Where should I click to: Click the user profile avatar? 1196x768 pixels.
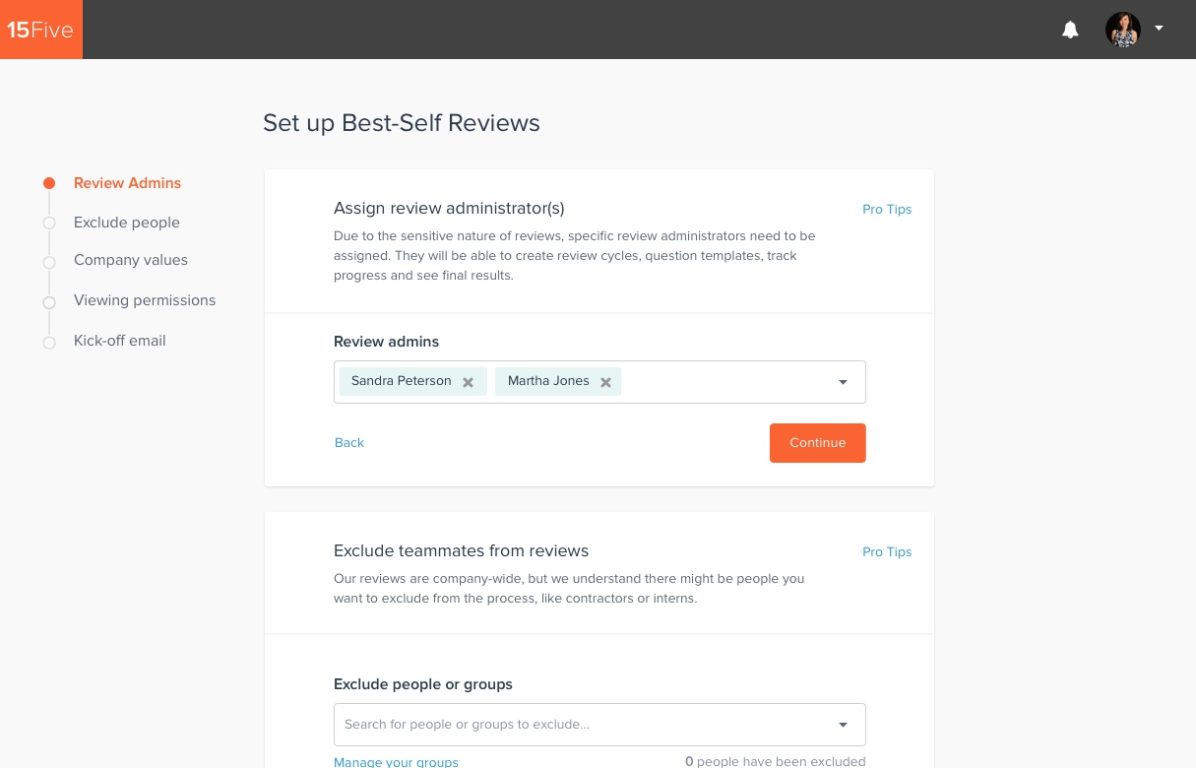[1122, 30]
